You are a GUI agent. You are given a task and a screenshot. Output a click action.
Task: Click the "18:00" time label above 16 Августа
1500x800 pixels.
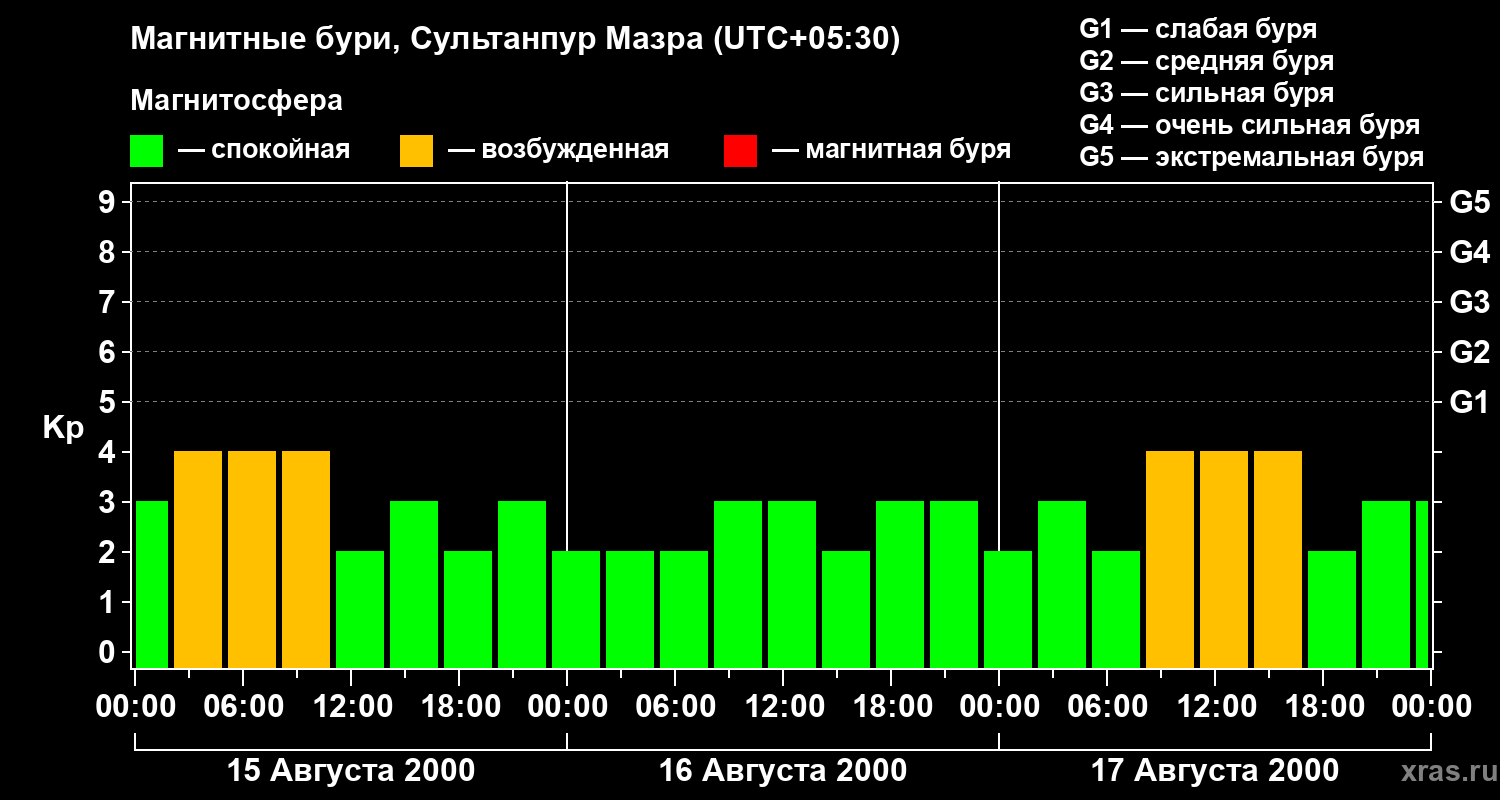point(891,707)
